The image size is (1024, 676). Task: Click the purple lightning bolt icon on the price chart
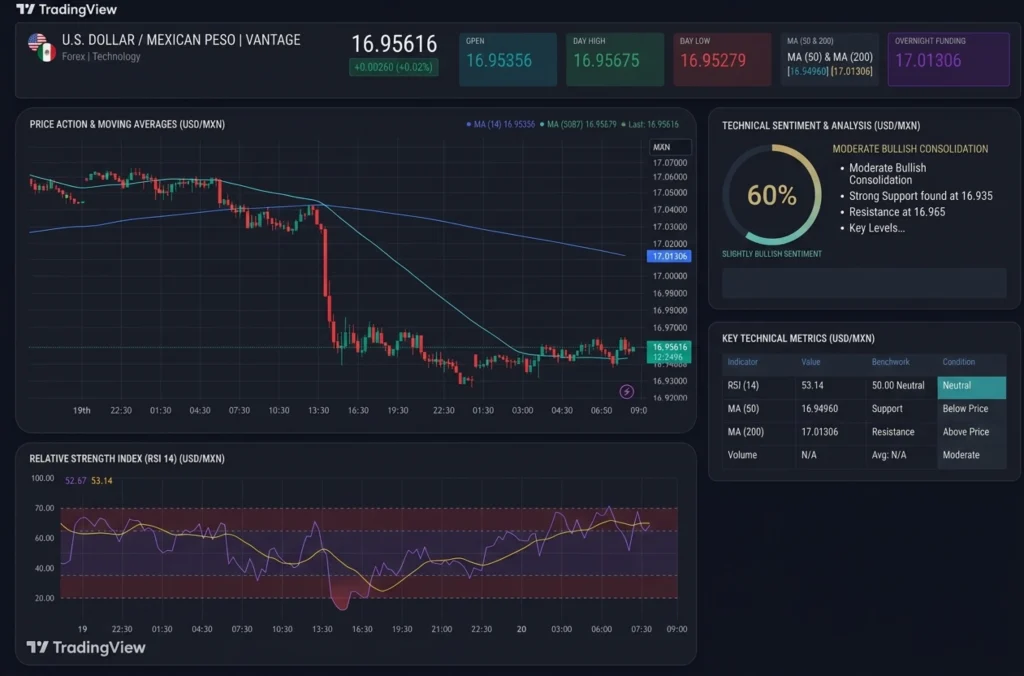coord(626,391)
